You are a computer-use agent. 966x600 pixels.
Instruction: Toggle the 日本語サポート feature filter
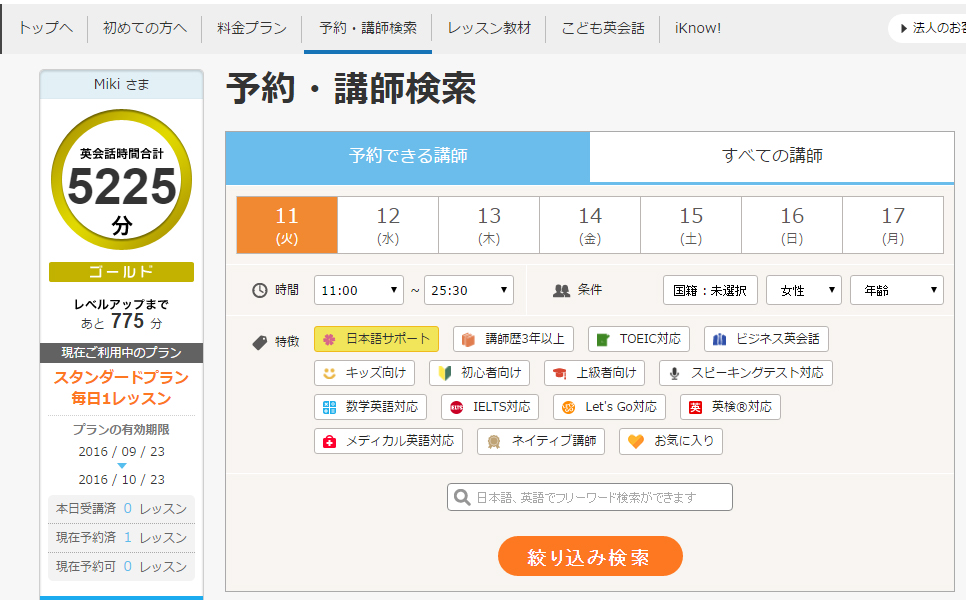click(x=376, y=339)
